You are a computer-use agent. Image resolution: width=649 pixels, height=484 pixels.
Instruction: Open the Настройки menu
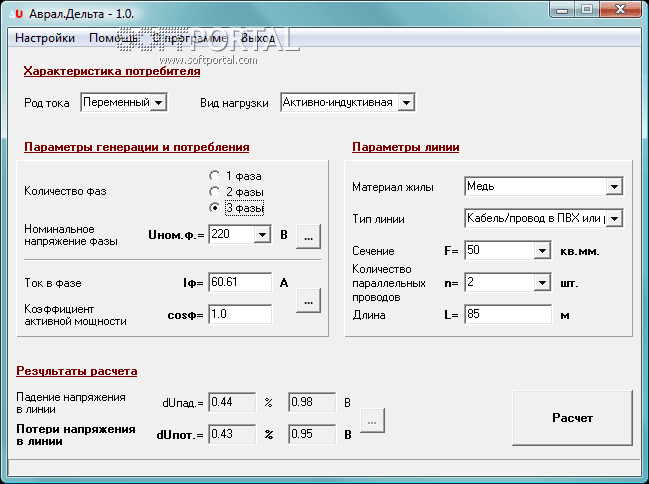(45, 38)
